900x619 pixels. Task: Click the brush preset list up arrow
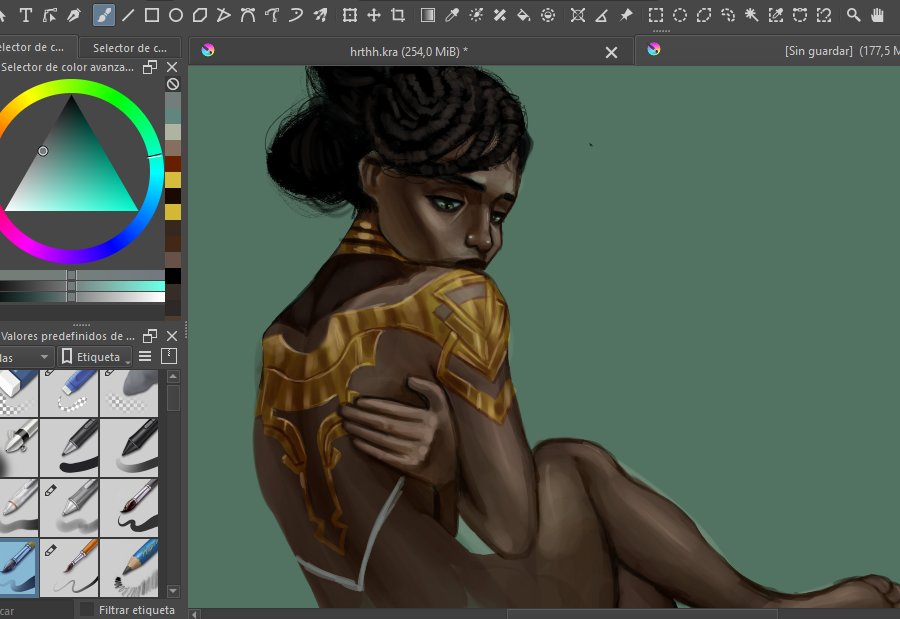173,377
